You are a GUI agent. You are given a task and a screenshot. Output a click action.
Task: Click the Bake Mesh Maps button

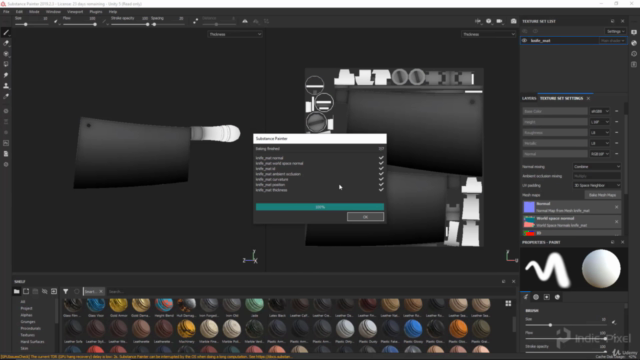tap(602, 195)
